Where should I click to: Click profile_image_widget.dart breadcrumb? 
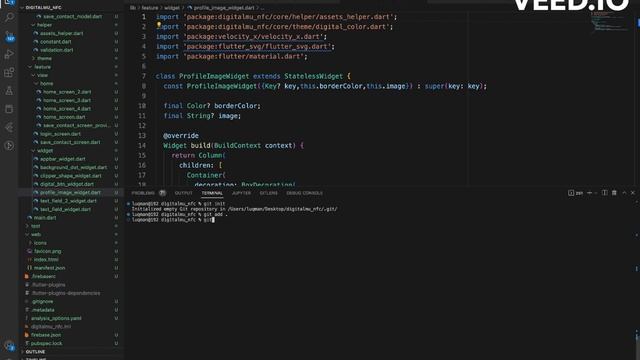[x=224, y=8]
